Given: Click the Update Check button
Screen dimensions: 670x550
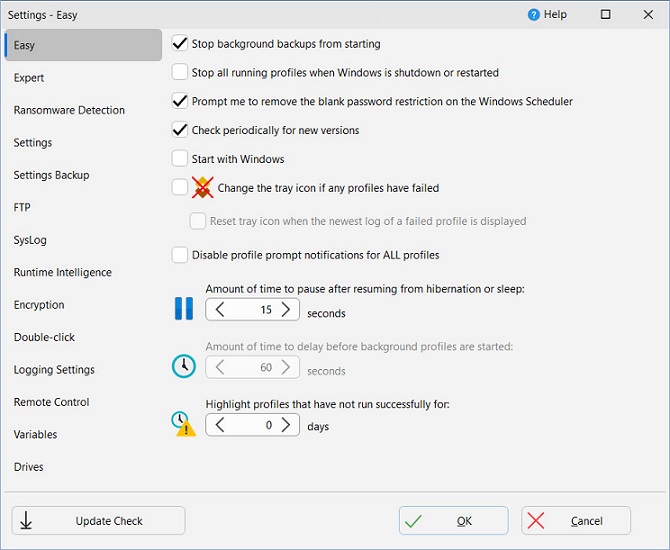Looking at the screenshot, I should 98,521.
